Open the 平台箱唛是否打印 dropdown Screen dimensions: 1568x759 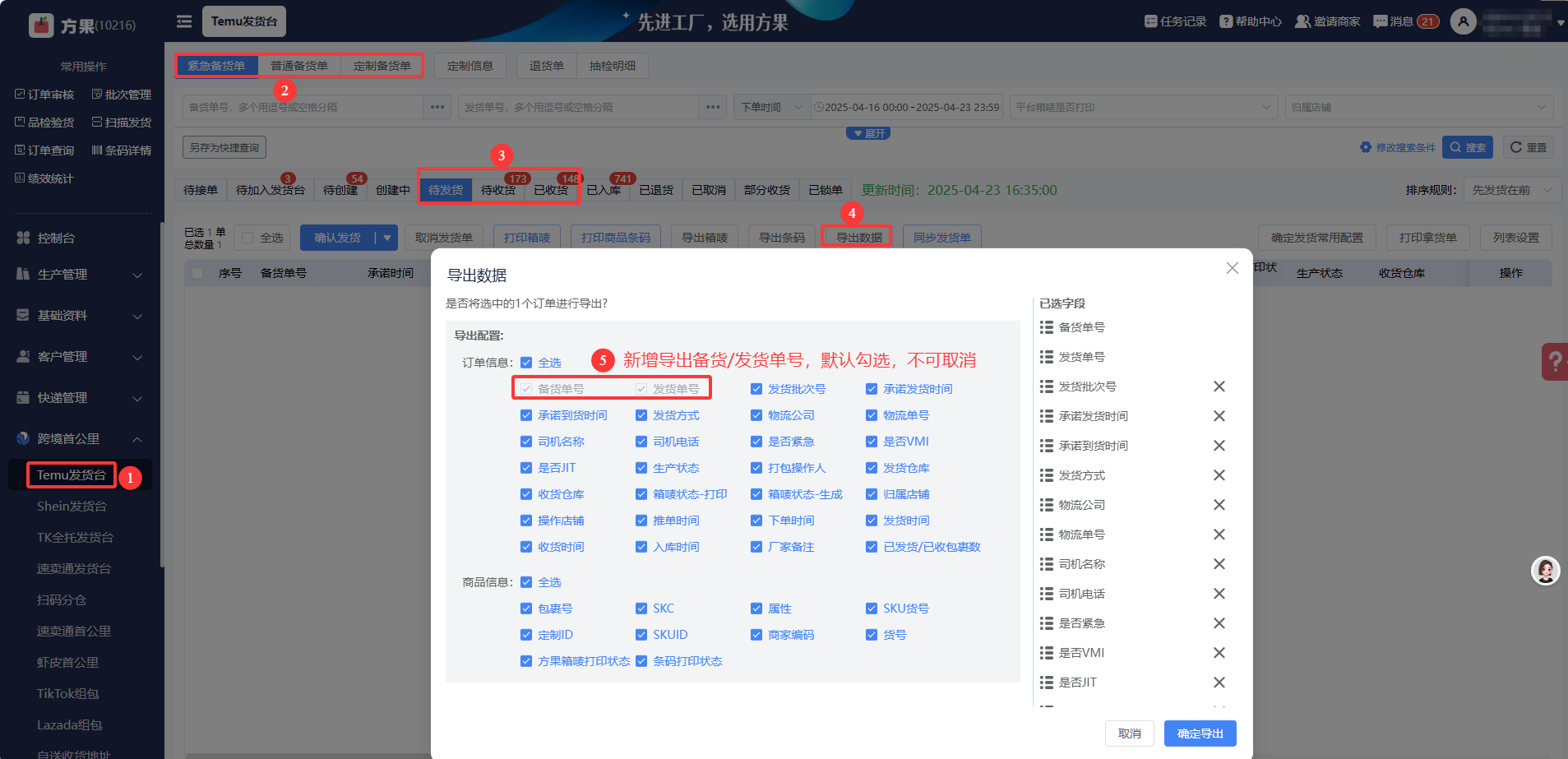coord(1144,107)
